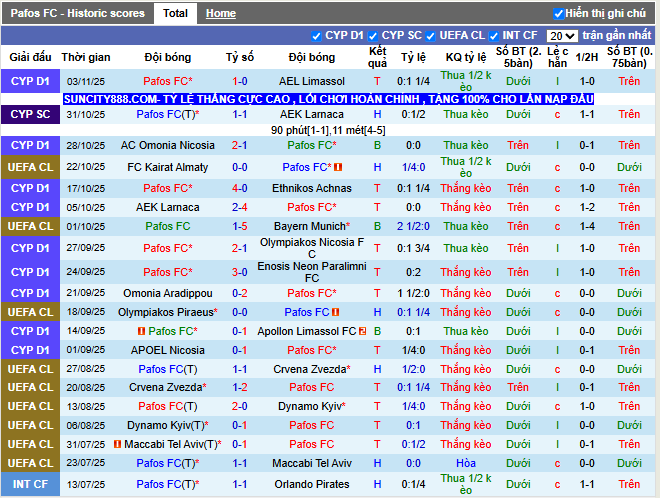Click UEFA CL badge for Bayern Munich match
The image size is (660, 498).
click(30, 226)
